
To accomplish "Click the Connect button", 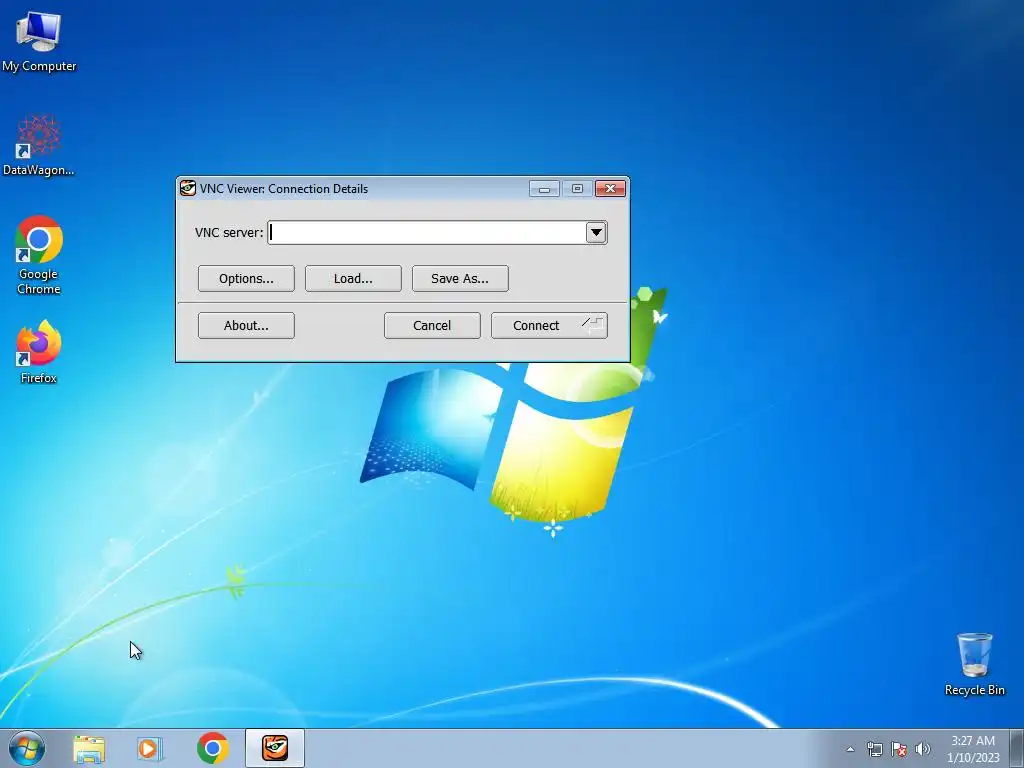I will pos(549,326).
